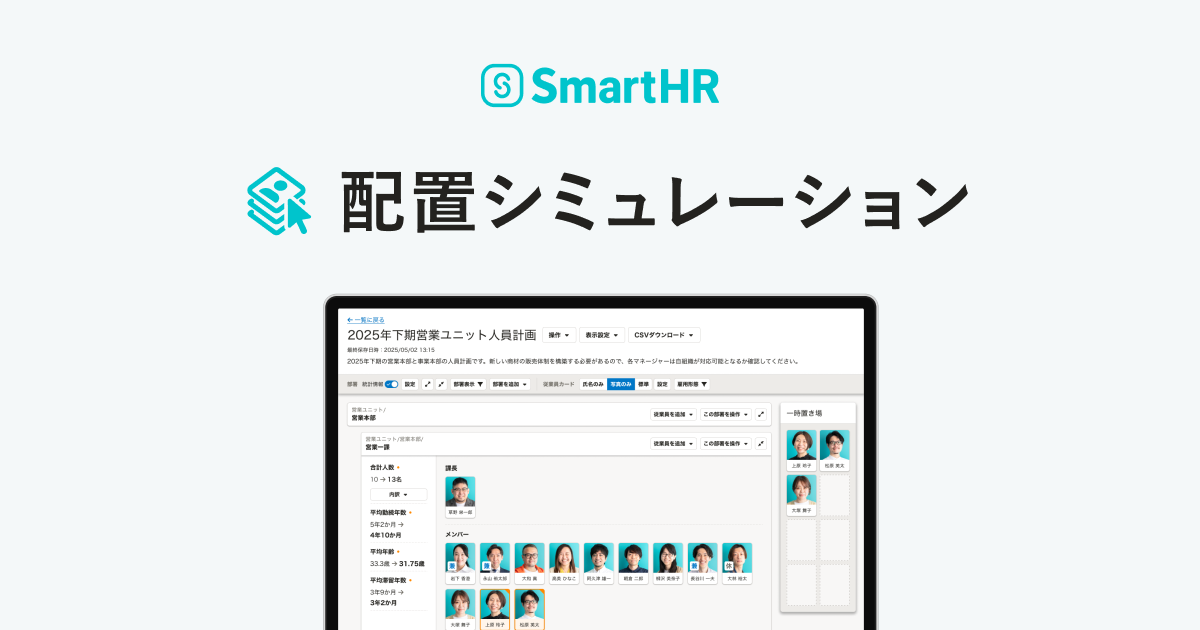Open 従業員を追加 in the 営業一課 row
The width and height of the screenshot is (1200, 630).
(673, 443)
